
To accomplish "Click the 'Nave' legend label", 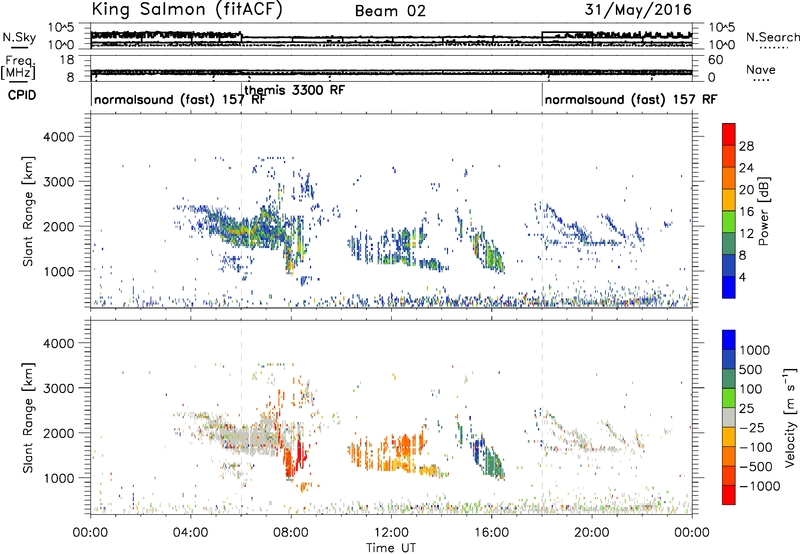I will coord(761,70).
